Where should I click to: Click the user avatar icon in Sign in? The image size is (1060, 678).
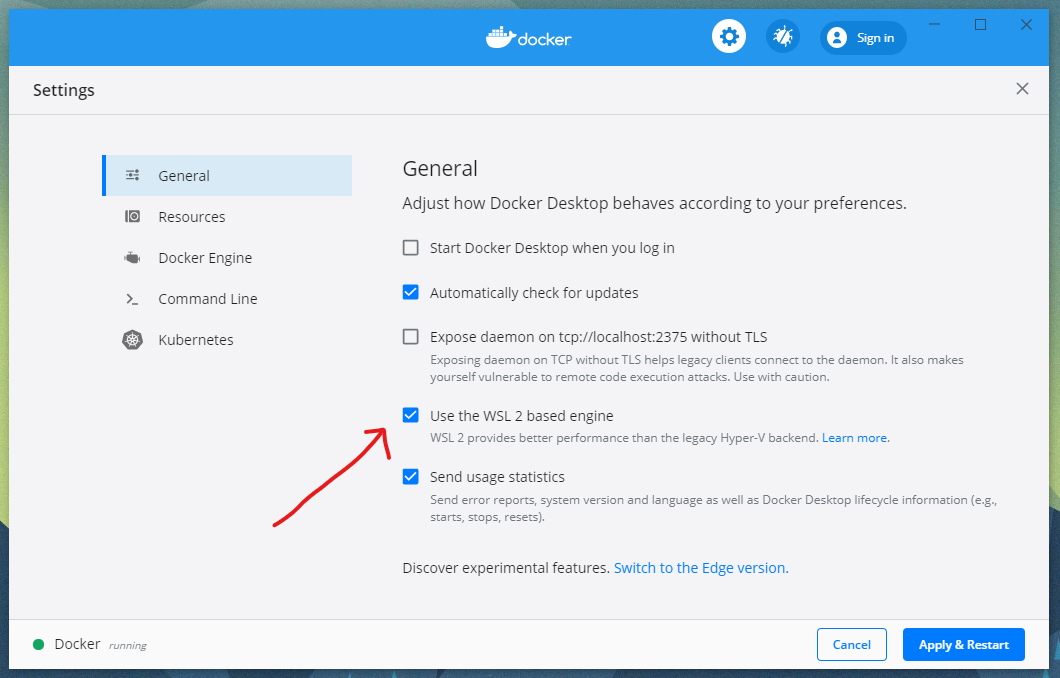point(837,38)
